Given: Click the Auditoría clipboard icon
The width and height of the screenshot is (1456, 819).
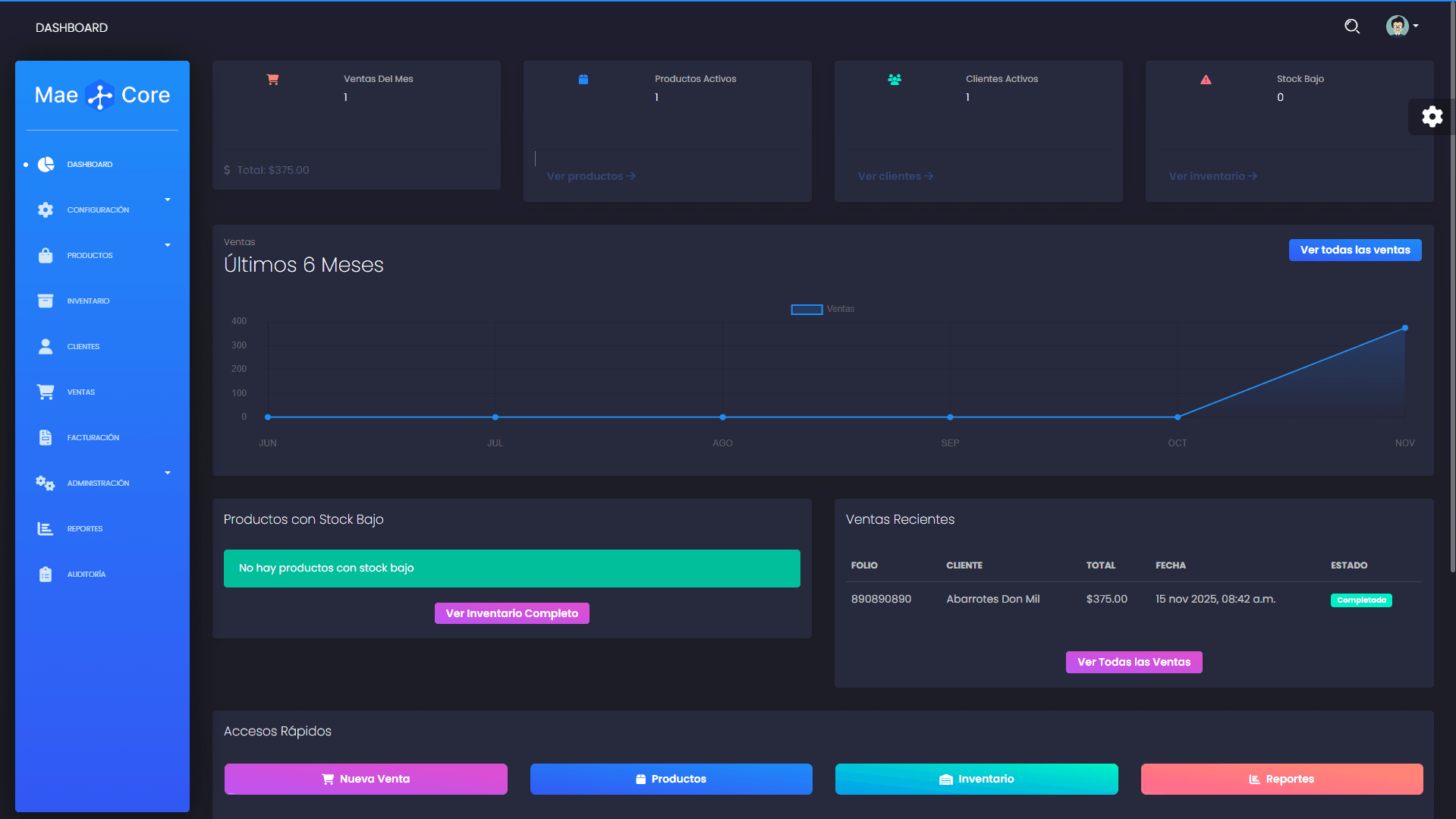Looking at the screenshot, I should [46, 574].
